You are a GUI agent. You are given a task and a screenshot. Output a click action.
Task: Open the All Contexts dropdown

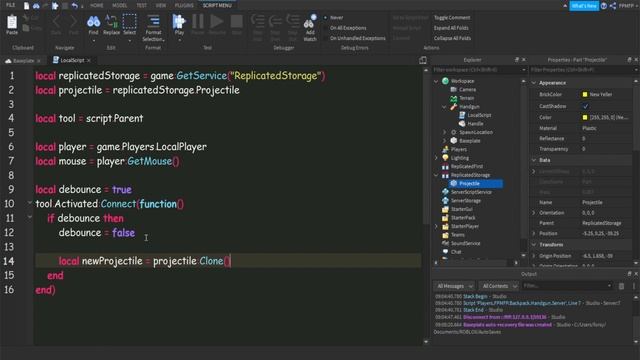tap(499, 286)
